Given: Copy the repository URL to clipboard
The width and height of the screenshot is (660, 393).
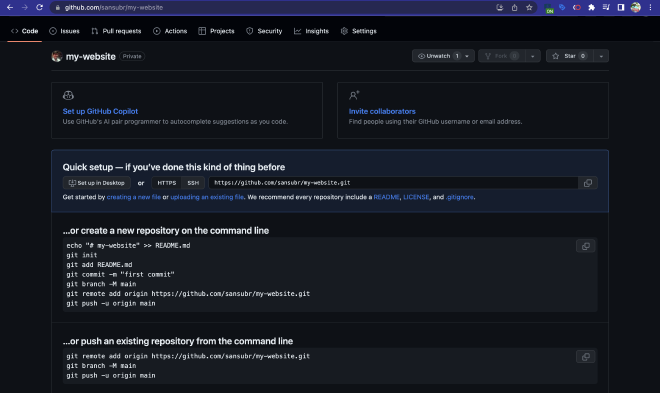Looking at the screenshot, I should point(588,183).
